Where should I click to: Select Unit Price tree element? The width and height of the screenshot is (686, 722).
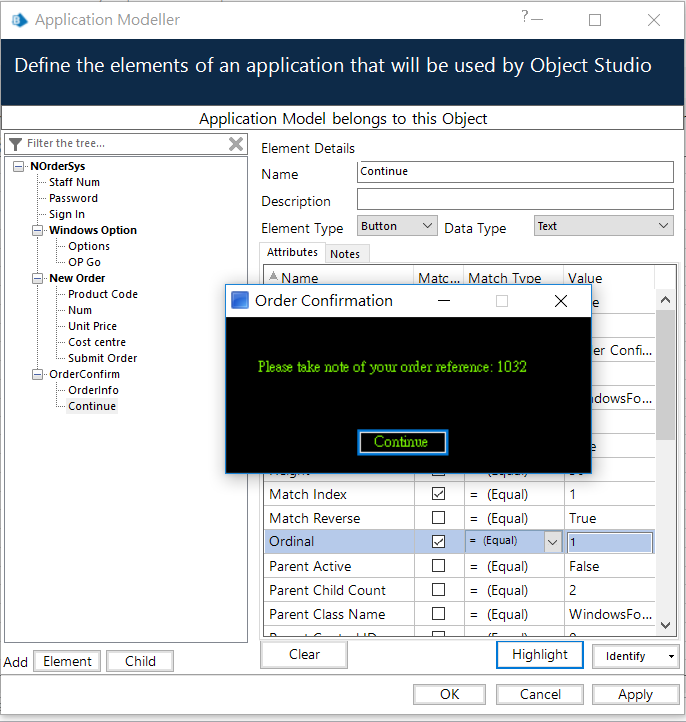93,326
